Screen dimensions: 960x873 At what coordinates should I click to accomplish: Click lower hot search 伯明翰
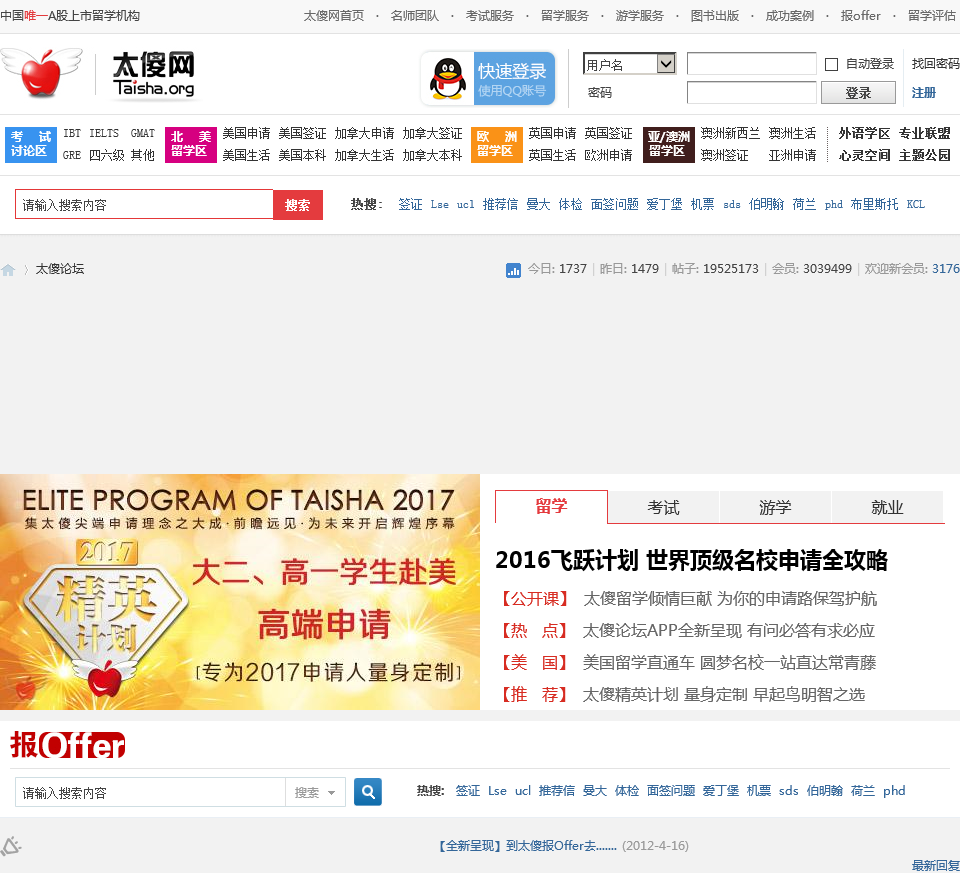825,791
